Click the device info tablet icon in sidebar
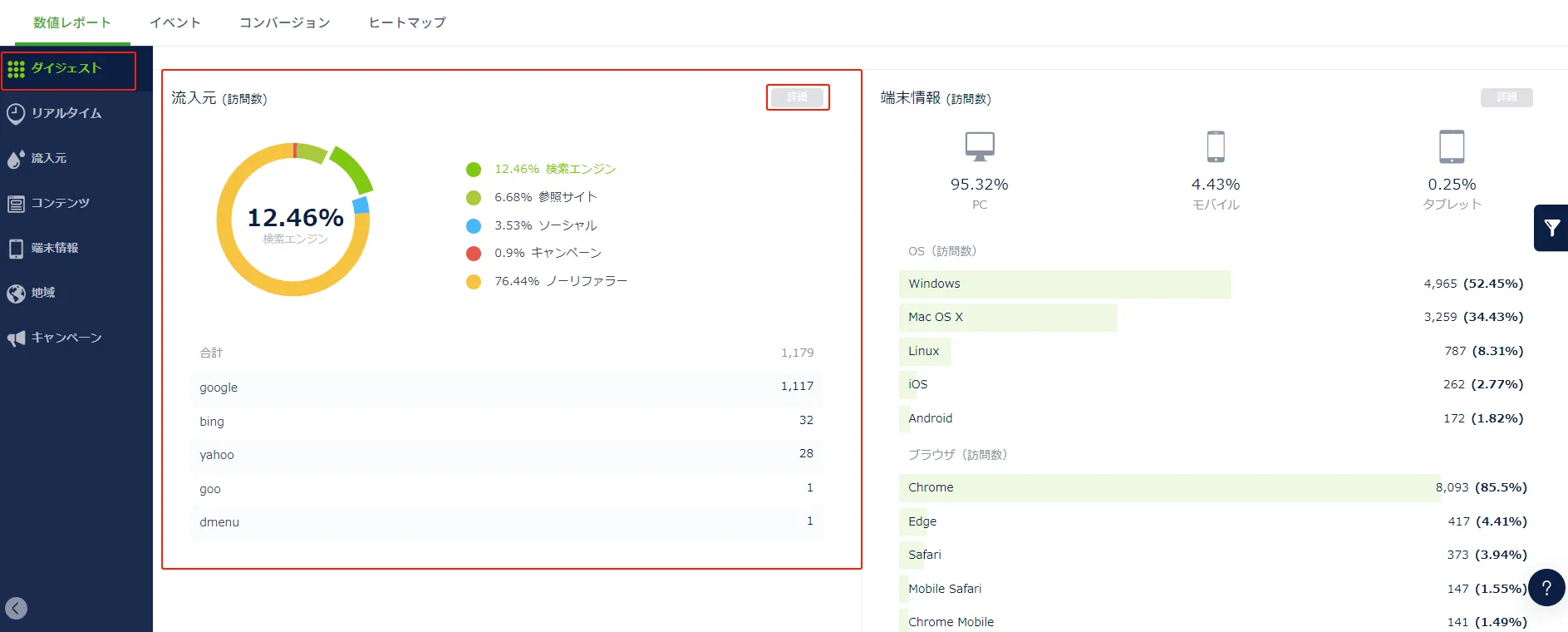The width and height of the screenshot is (1568, 632). [x=16, y=249]
